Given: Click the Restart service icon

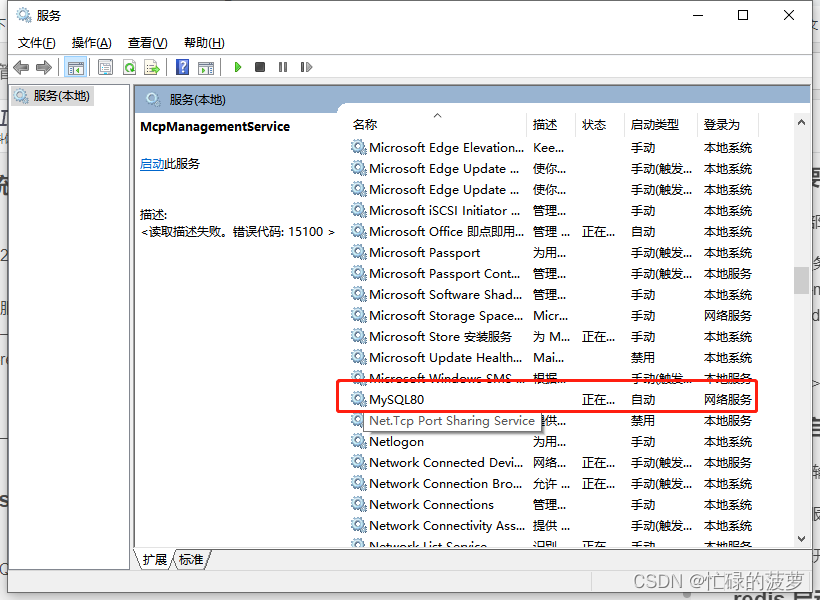Looking at the screenshot, I should tap(306, 67).
